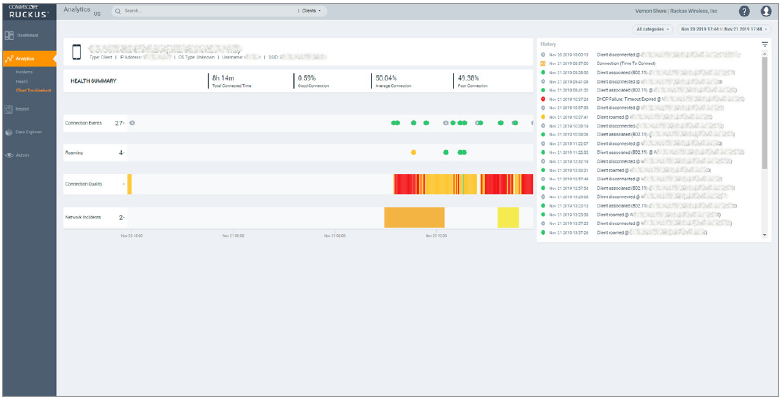The width and height of the screenshot is (782, 401).
Task: Click History scrollbar down arrow
Action: (x=765, y=234)
